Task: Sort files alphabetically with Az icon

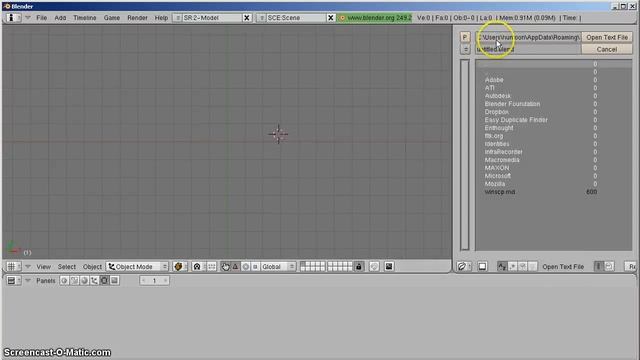Action: pos(502,267)
